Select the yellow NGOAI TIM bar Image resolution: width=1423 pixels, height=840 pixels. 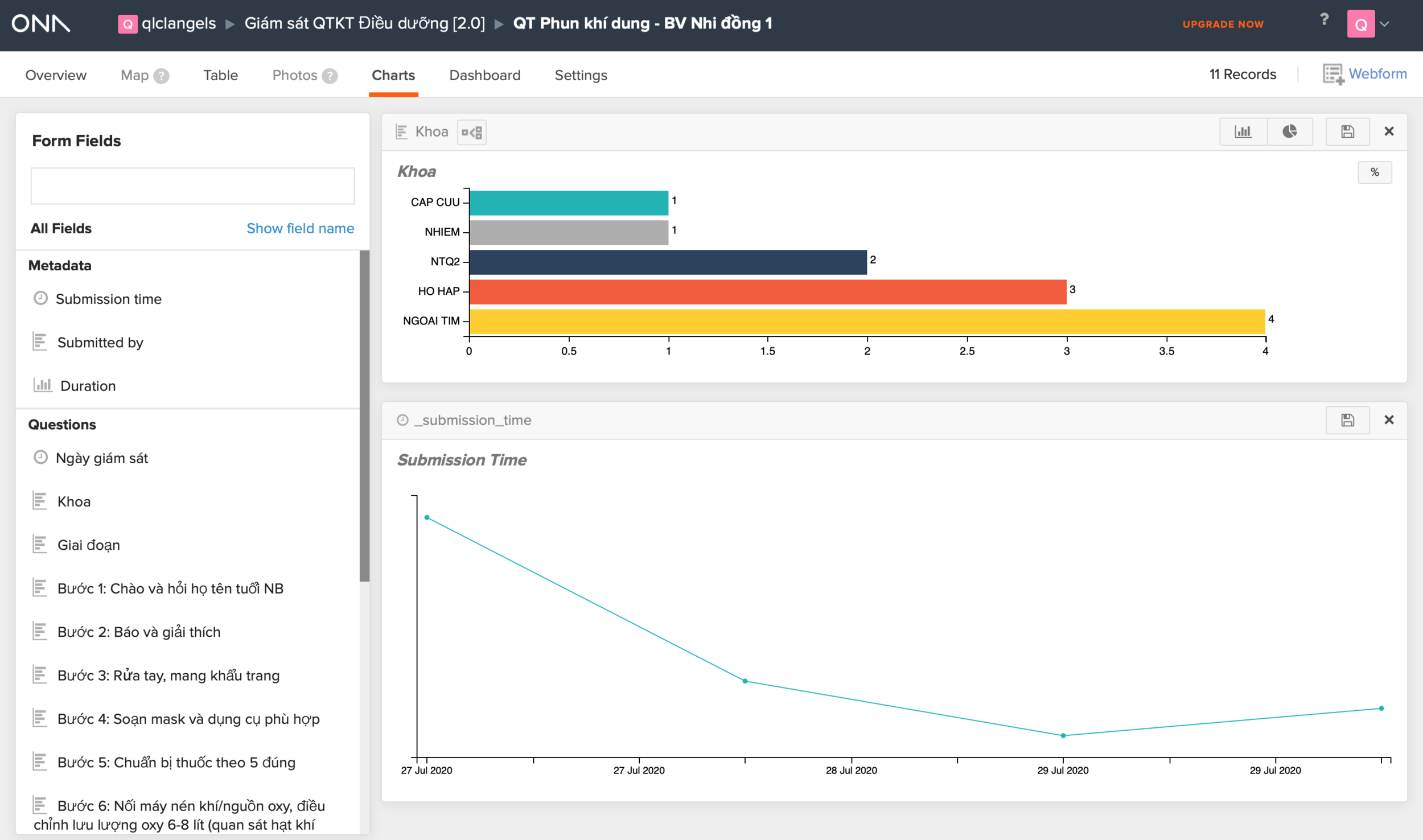(x=867, y=321)
